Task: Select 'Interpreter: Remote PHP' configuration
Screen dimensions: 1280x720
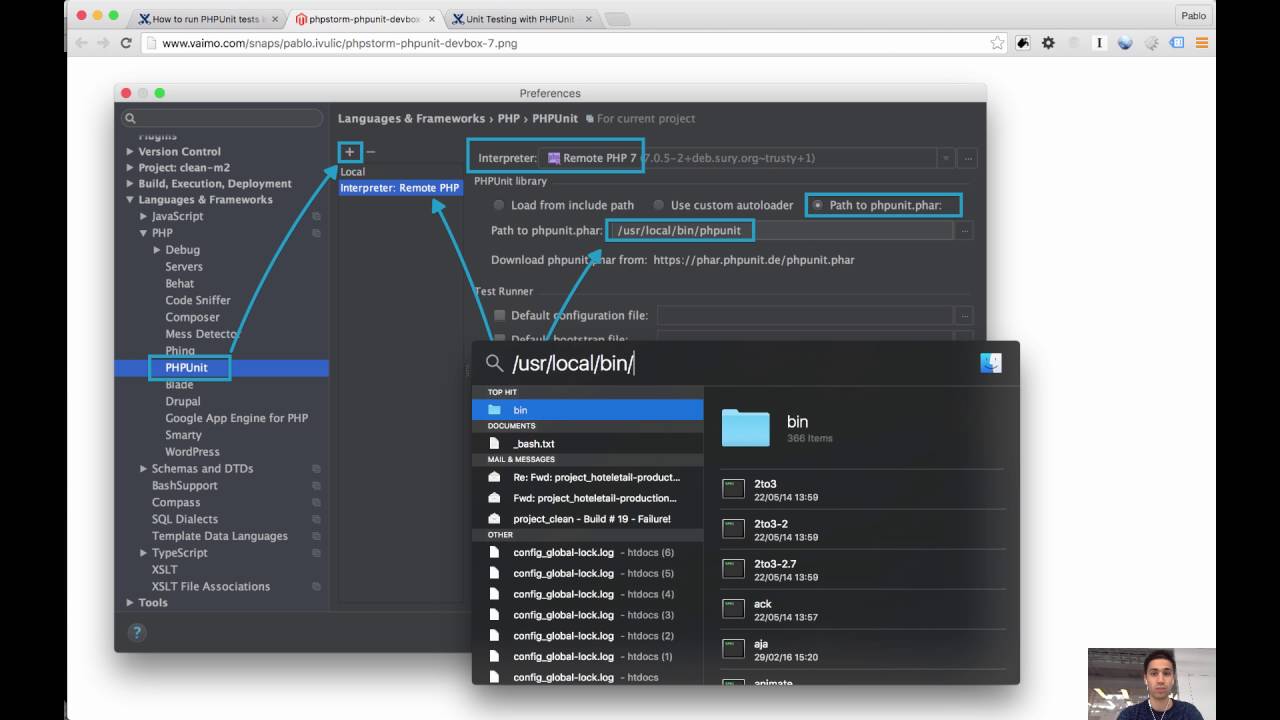Action: [x=400, y=188]
